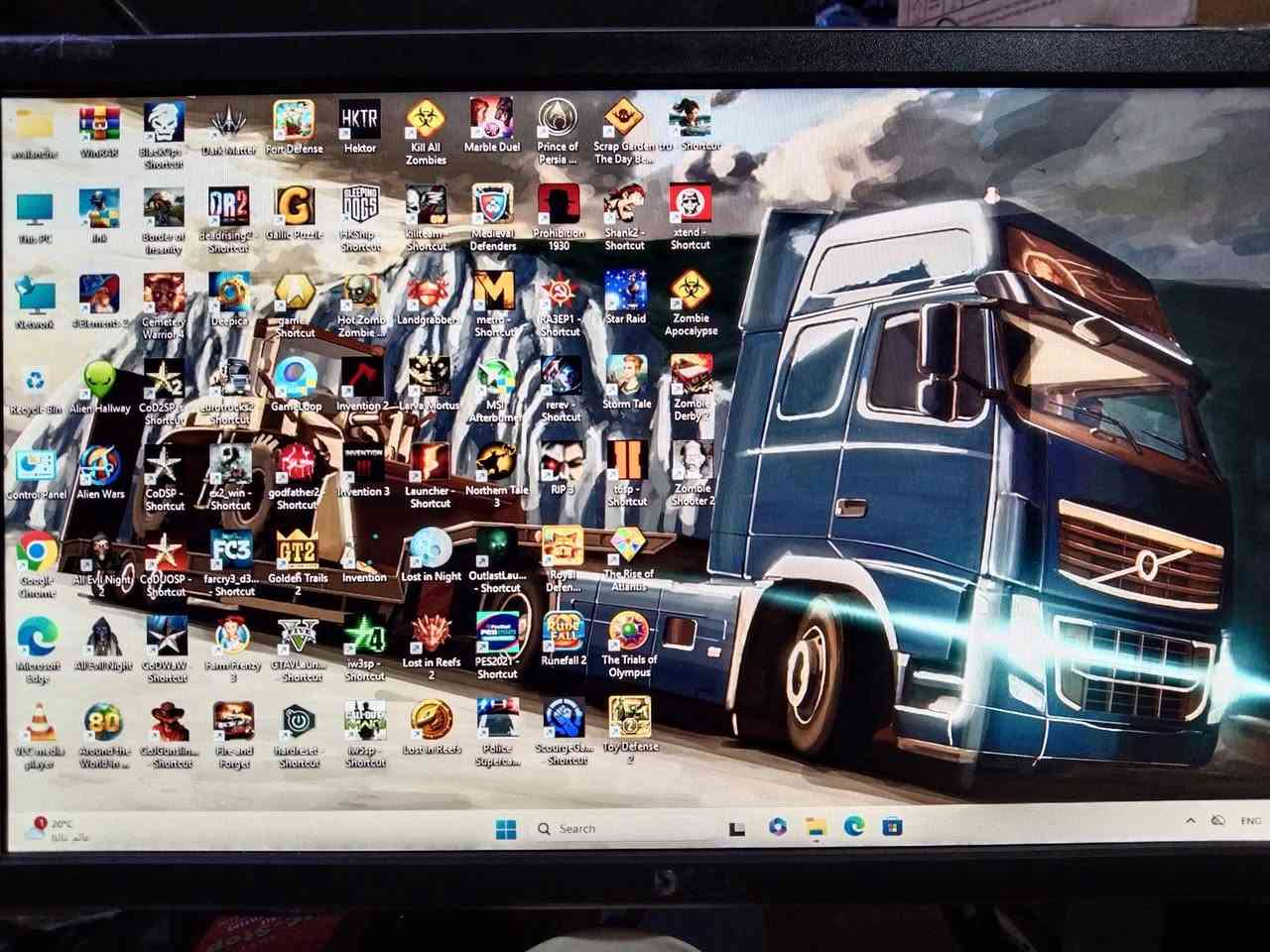This screenshot has width=1270, height=952.
Task: Open the Prince of Persia shortcut
Action: click(x=558, y=120)
